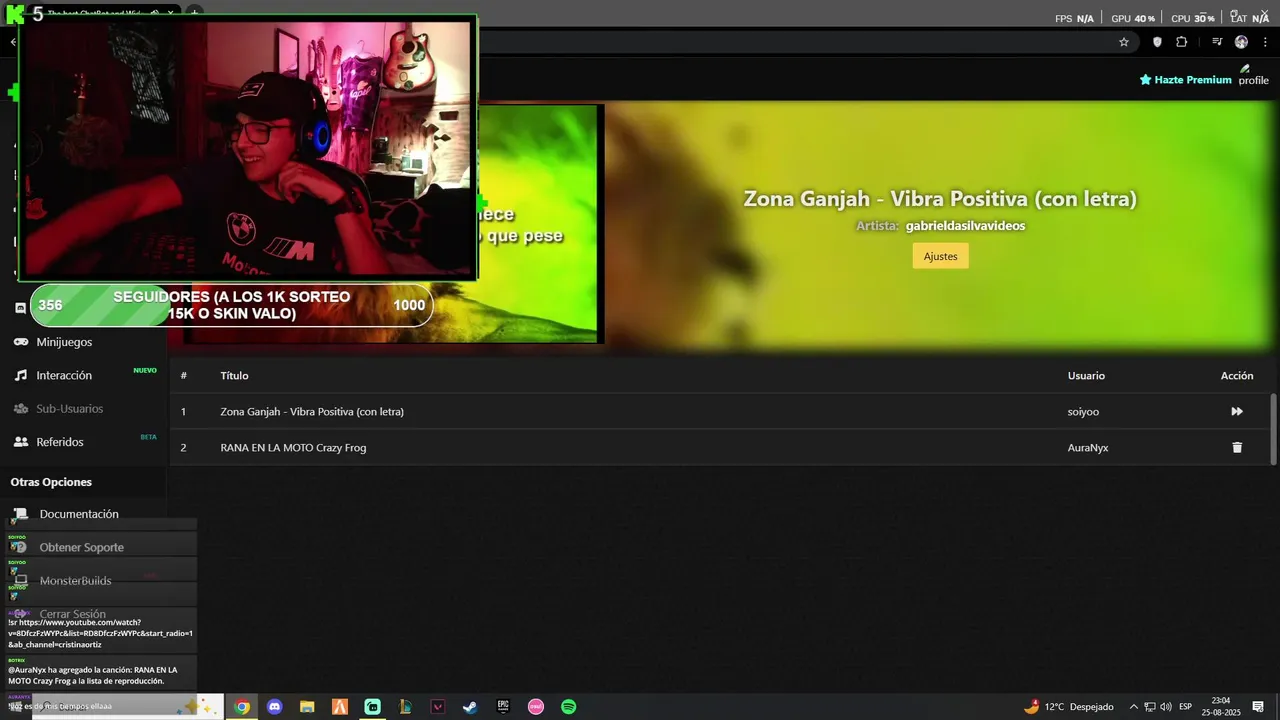Click the Título column header
Screen dimensions: 1280x720
tap(234, 376)
